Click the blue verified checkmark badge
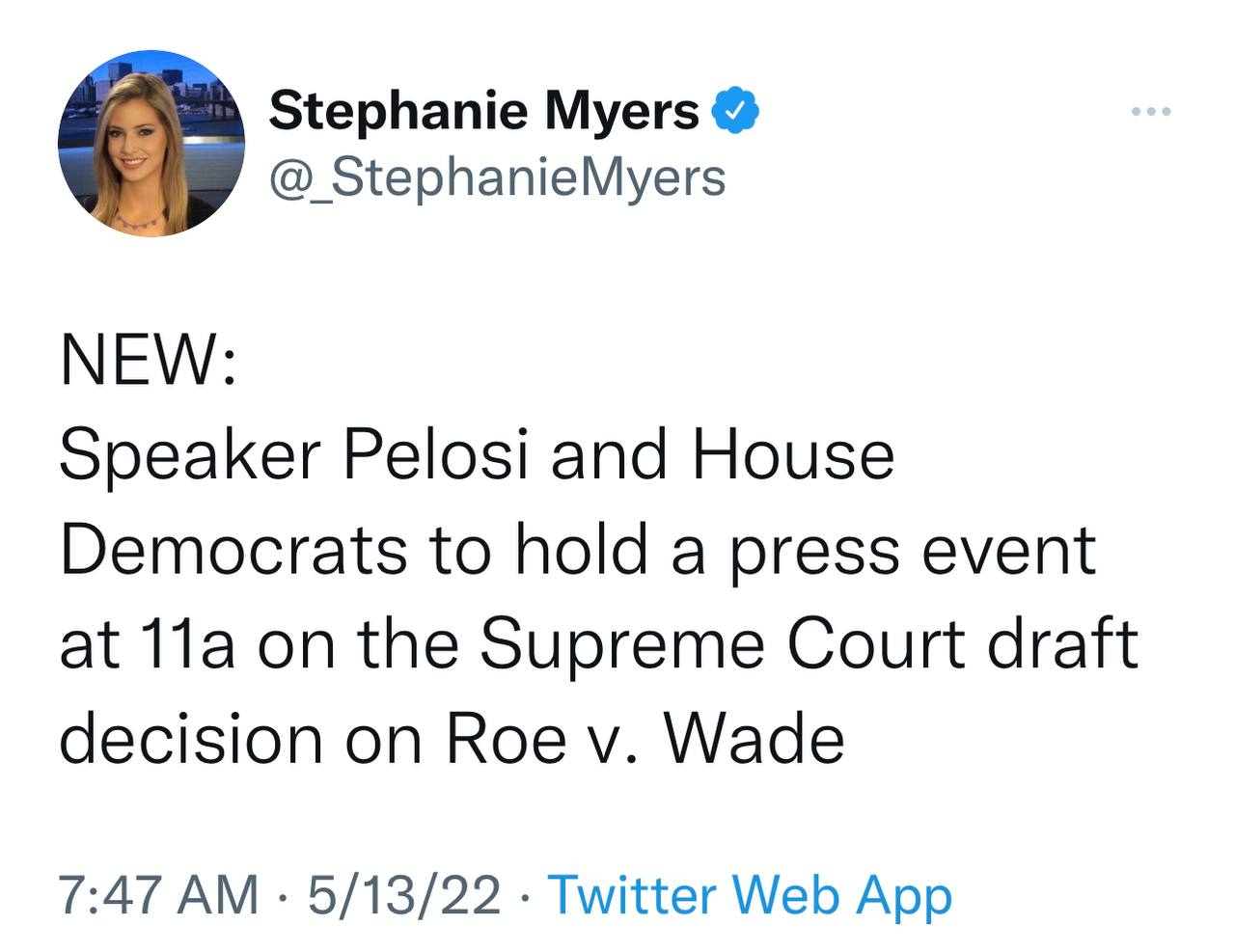Image resolution: width=1235 pixels, height=952 pixels. point(736,112)
